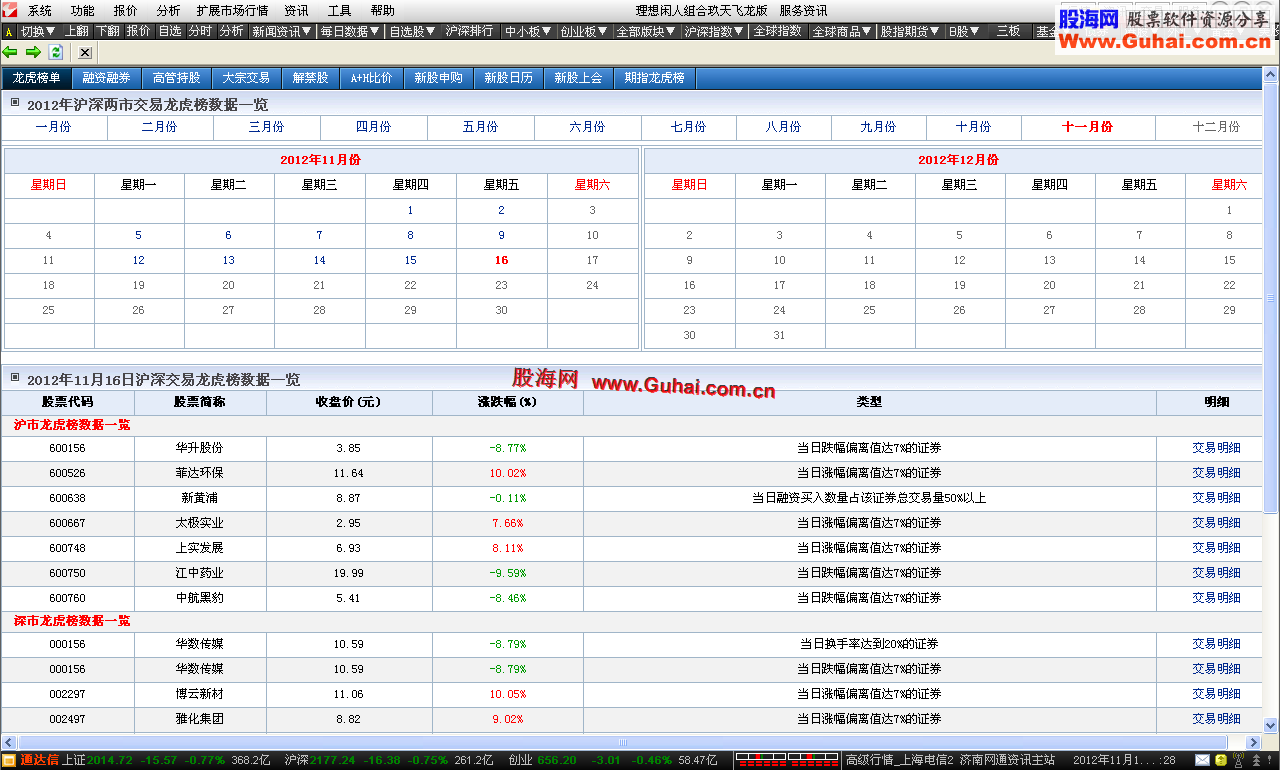Screen dimensions: 1280x770
Task: Close the page with the X toolbar button
Action: (84, 52)
